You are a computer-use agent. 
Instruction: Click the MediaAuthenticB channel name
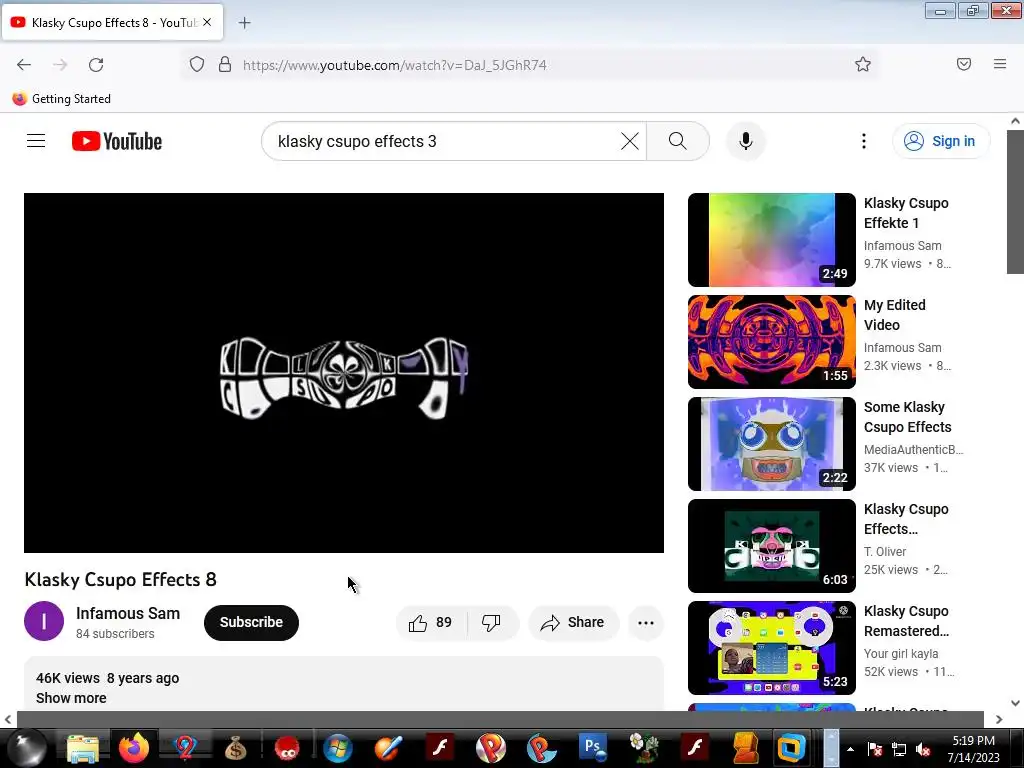tap(913, 449)
